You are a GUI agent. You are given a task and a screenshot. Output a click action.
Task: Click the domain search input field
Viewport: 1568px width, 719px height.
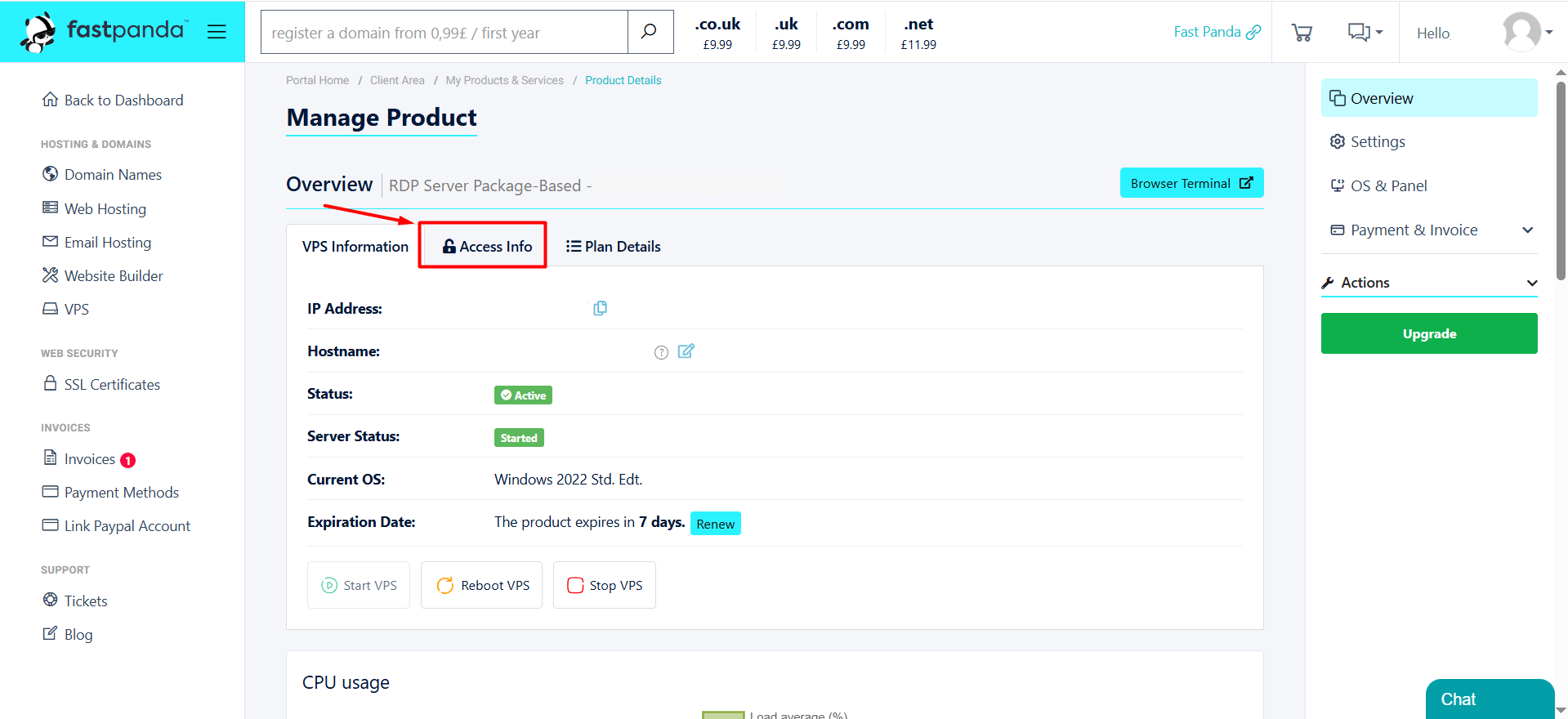[x=444, y=33]
